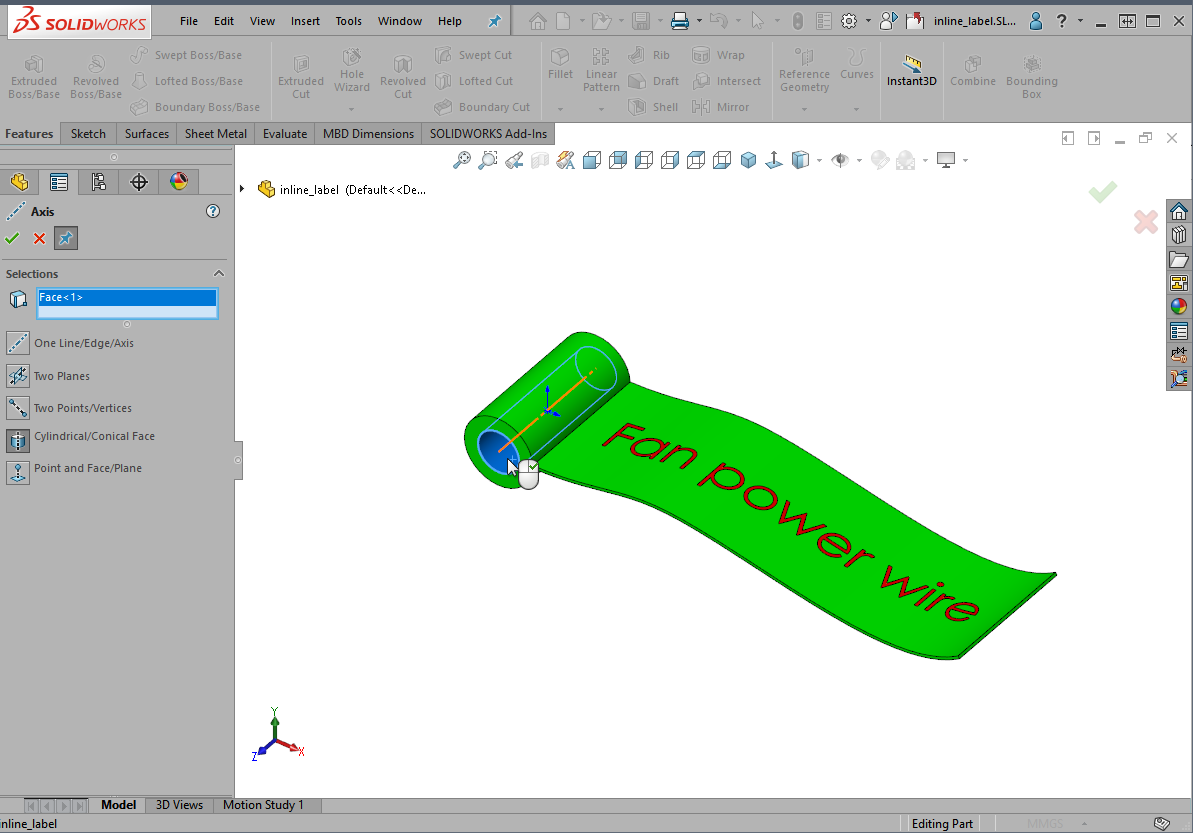Viewport: 1193px width, 833px height.
Task: Open the Fillet dropdown arrow
Action: [x=560, y=109]
